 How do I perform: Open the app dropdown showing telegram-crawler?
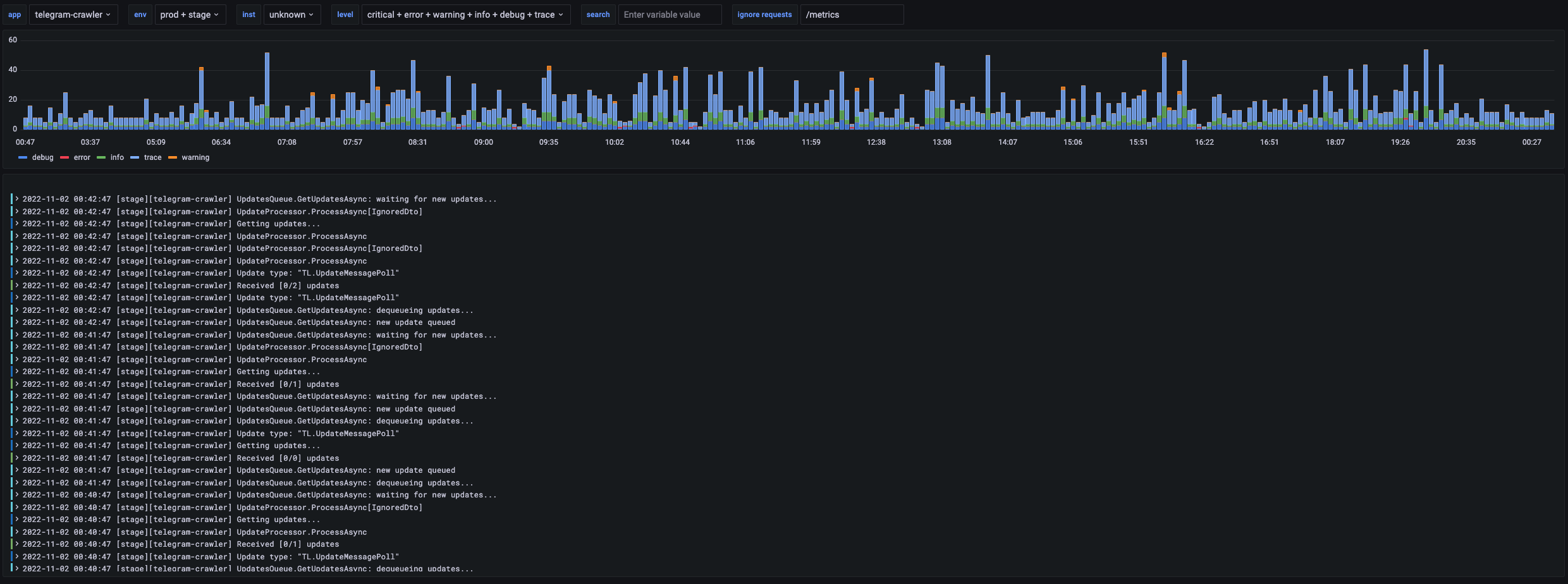pyautogui.click(x=73, y=15)
